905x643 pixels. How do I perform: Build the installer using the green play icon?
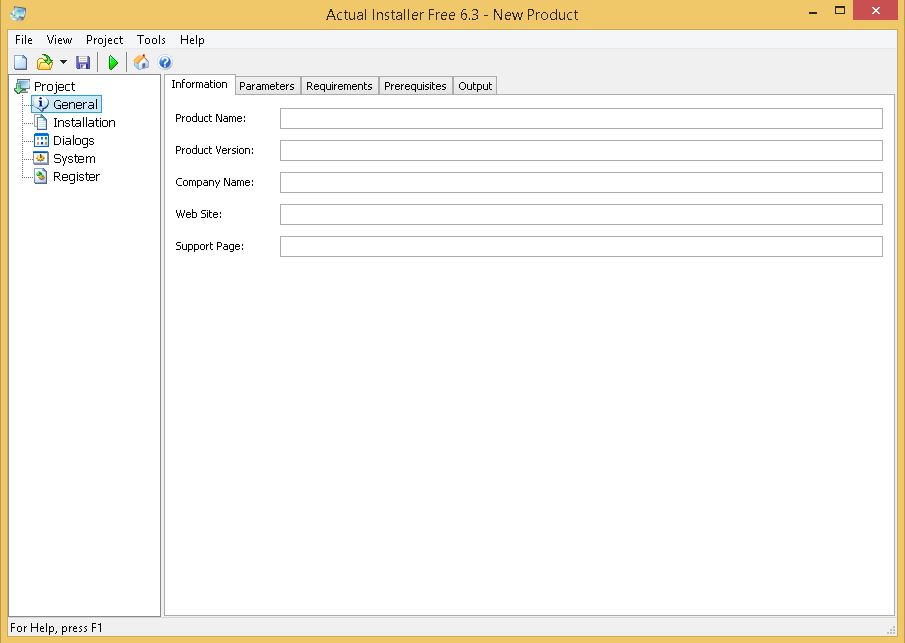pyautogui.click(x=112, y=62)
